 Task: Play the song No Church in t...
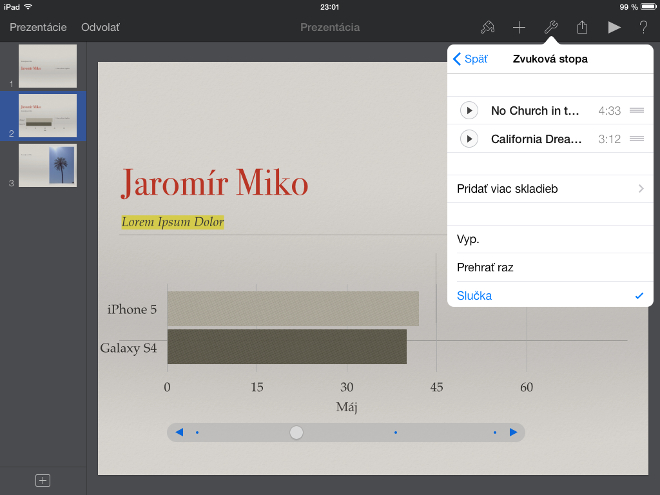coord(468,111)
